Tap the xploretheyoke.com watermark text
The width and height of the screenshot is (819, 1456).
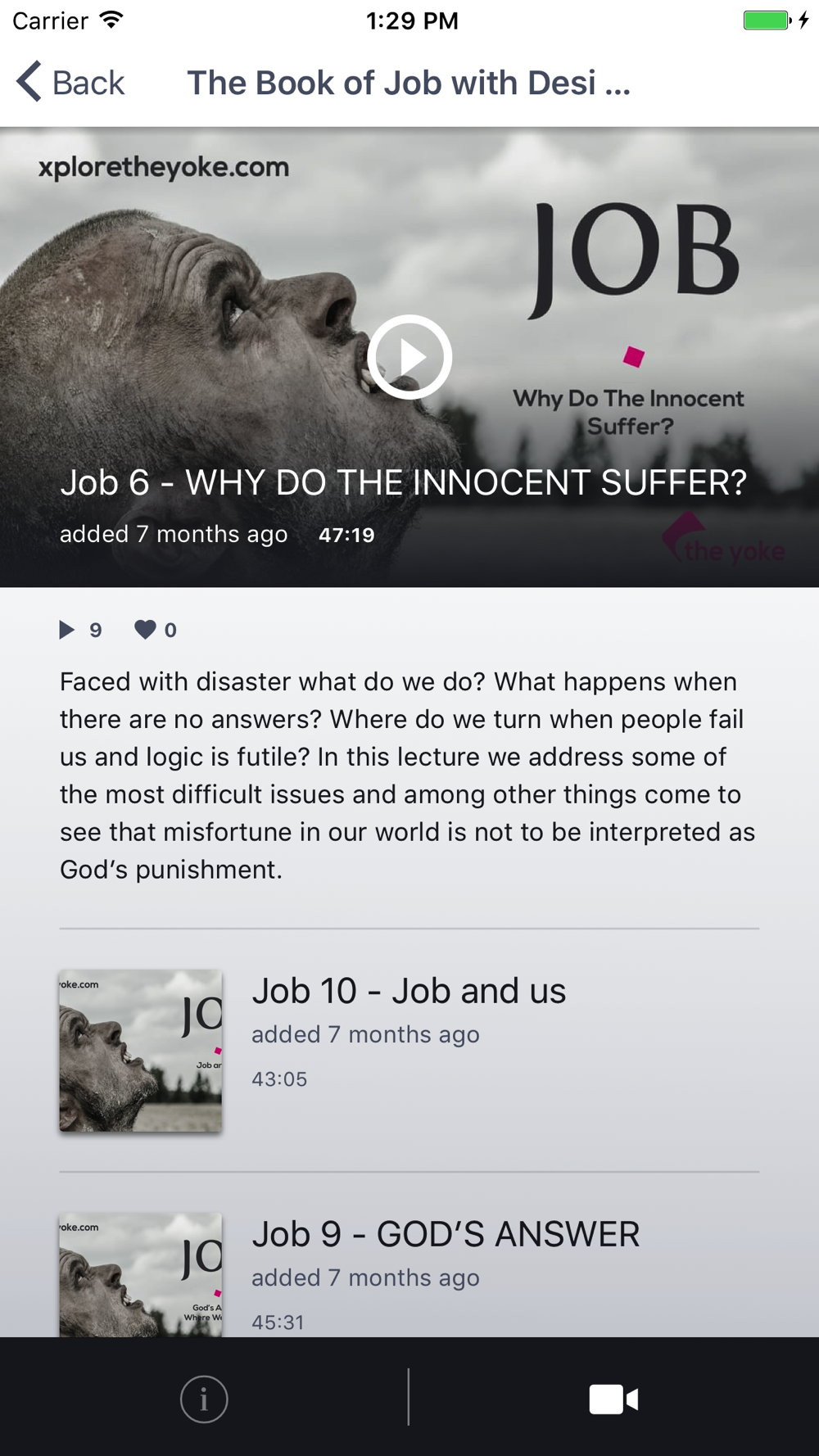164,167
